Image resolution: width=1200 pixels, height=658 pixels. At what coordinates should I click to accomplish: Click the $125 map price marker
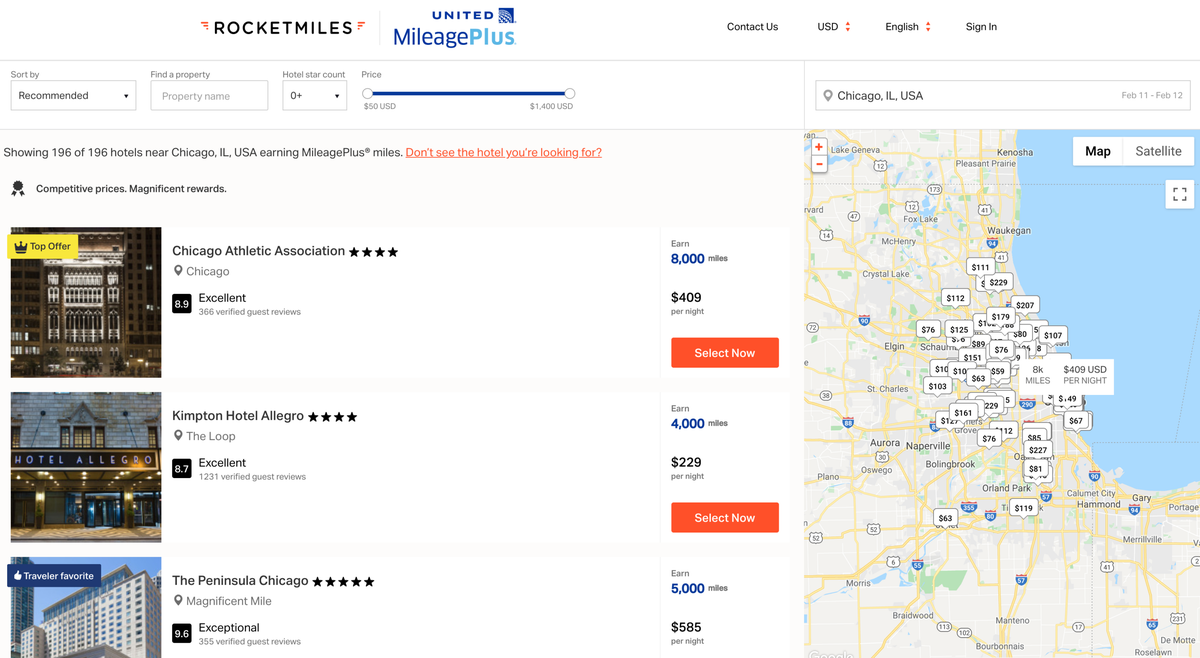coord(959,329)
